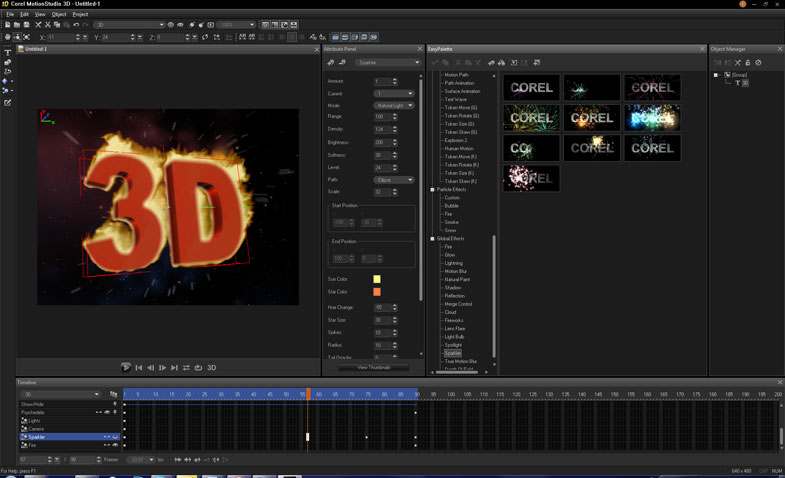Click the delete icon in Object Manager
The width and height of the screenshot is (785, 478).
click(738, 63)
